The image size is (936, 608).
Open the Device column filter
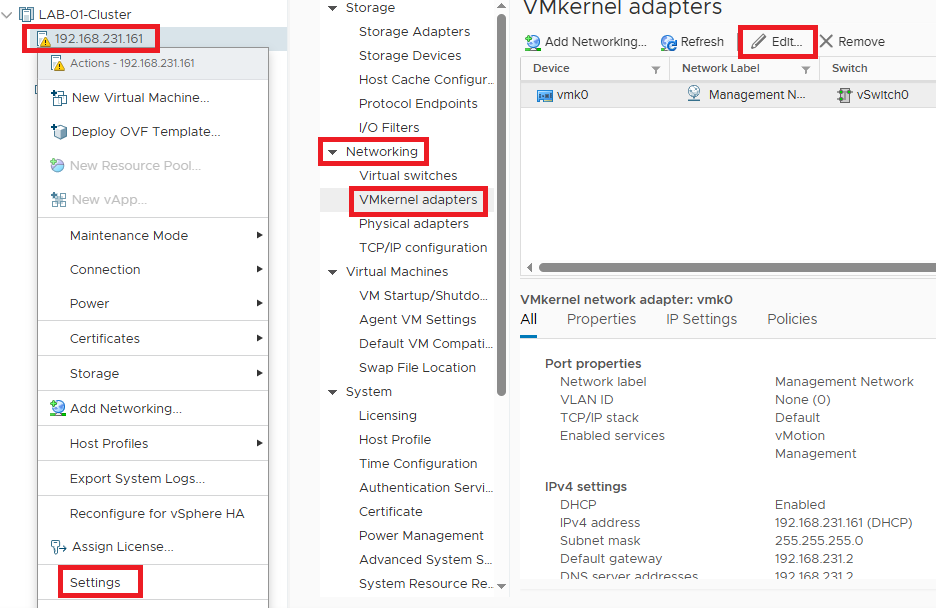pyautogui.click(x=655, y=70)
